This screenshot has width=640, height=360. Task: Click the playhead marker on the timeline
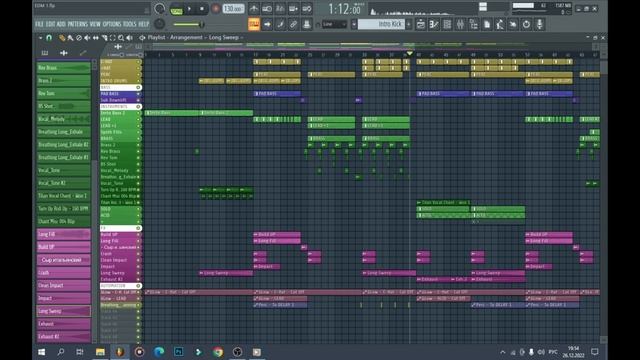click(x=410, y=53)
